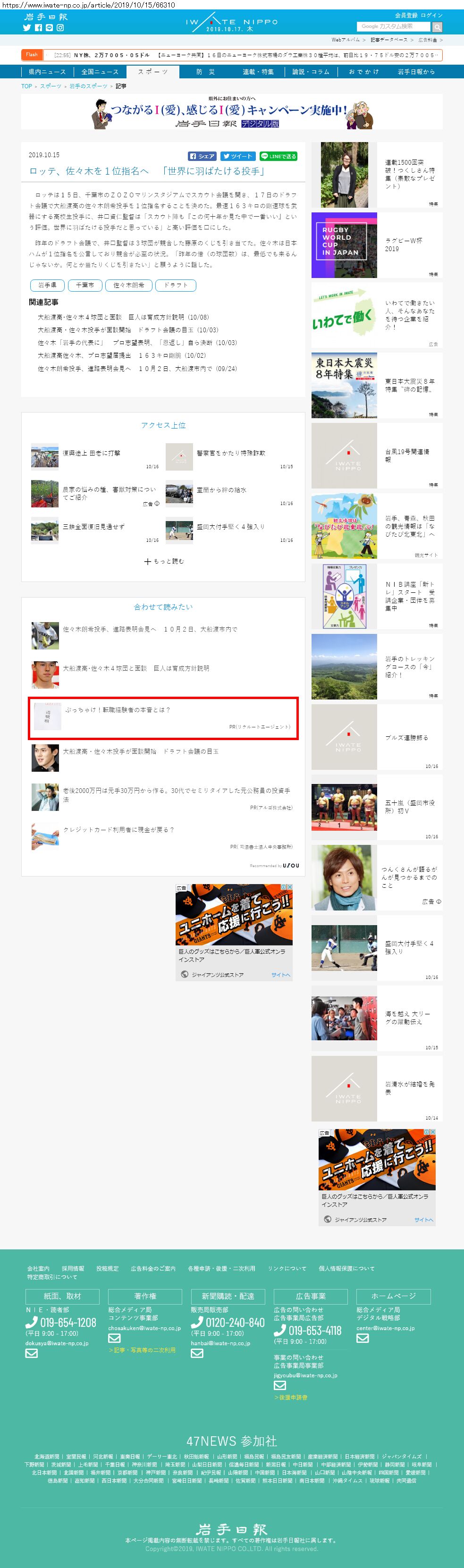Open 五十嵐（盛岡市役所）初V sumo thumbnail
The width and height of the screenshot is (464, 1568).
click(x=344, y=808)
